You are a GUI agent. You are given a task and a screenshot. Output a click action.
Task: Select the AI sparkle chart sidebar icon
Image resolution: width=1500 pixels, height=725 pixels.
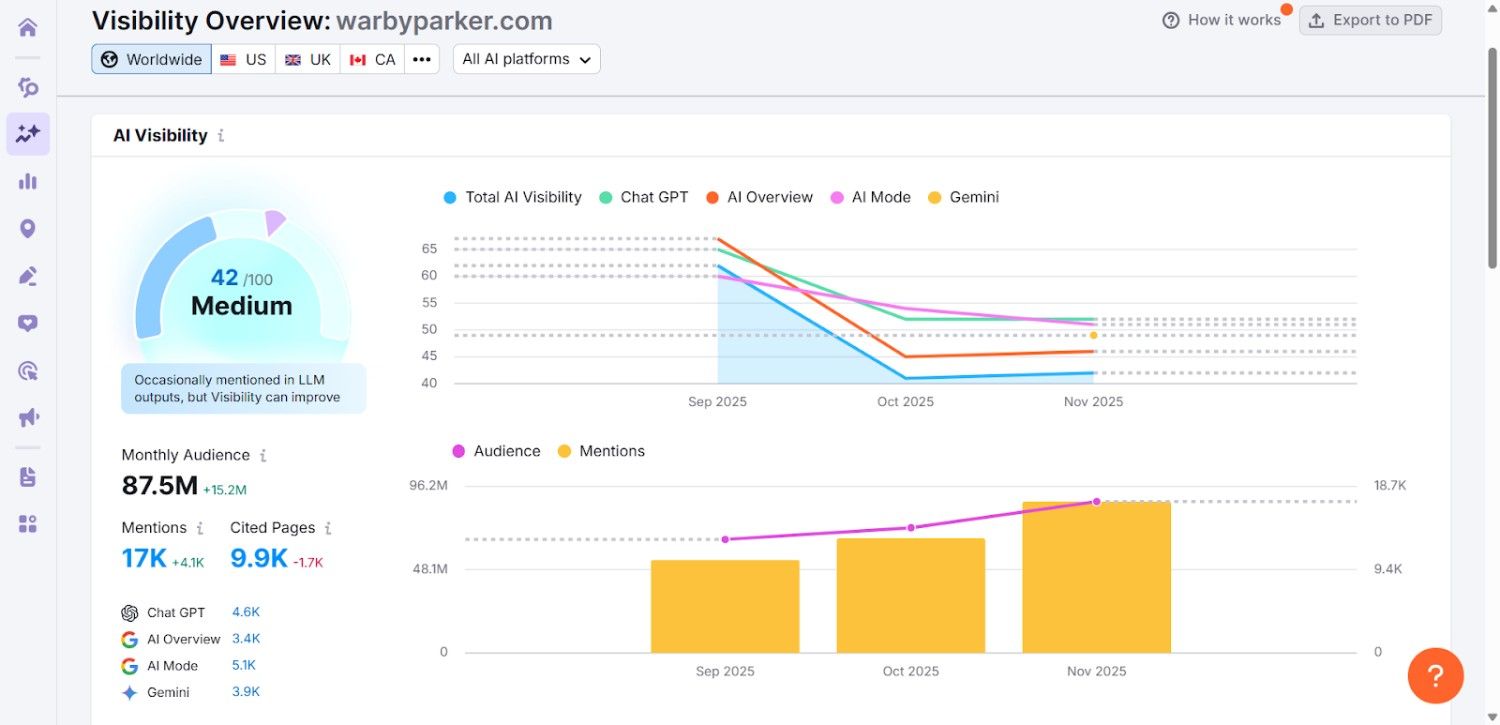click(x=28, y=134)
